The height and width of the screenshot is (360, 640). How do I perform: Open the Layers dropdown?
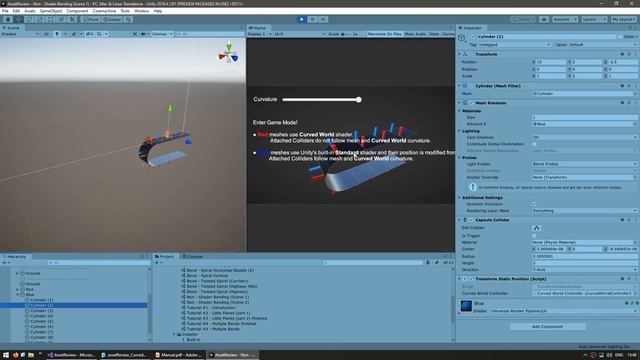(x=593, y=19)
